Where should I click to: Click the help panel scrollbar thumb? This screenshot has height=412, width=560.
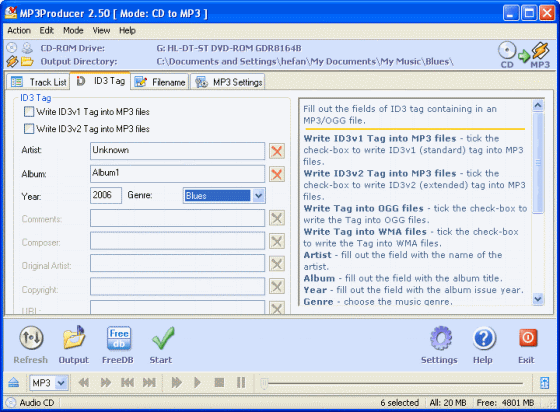[538, 163]
